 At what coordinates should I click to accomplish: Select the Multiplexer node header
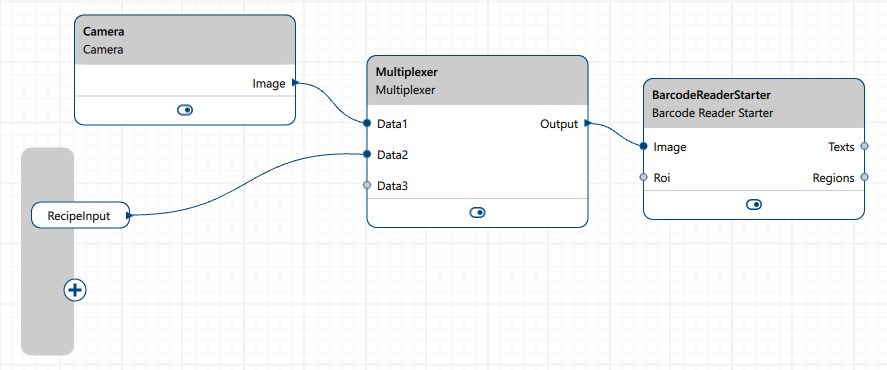point(477,80)
